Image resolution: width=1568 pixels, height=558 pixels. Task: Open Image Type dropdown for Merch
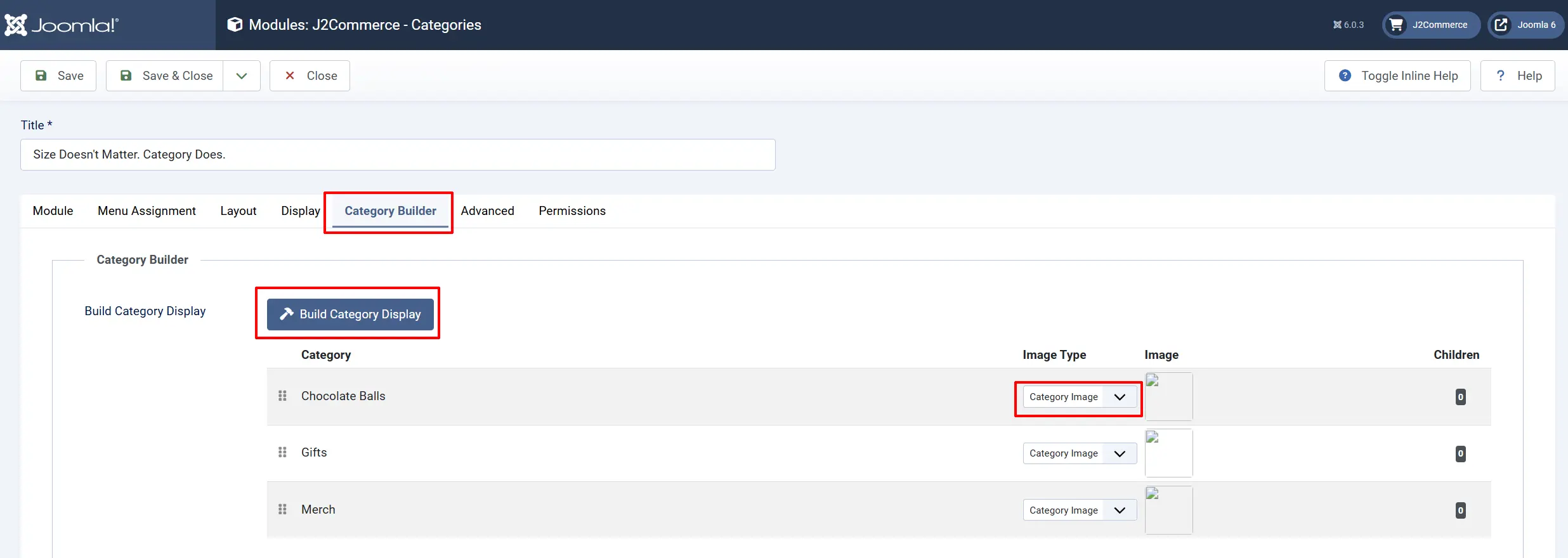1080,510
